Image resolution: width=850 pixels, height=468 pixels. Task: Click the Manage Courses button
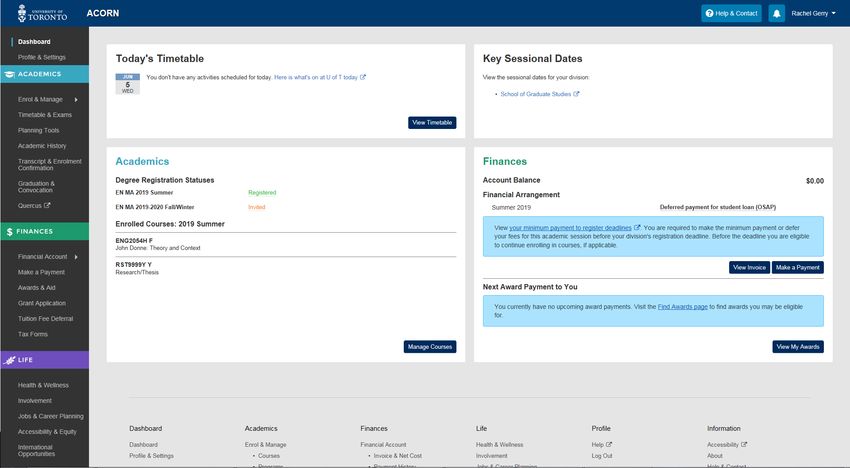[x=430, y=347]
